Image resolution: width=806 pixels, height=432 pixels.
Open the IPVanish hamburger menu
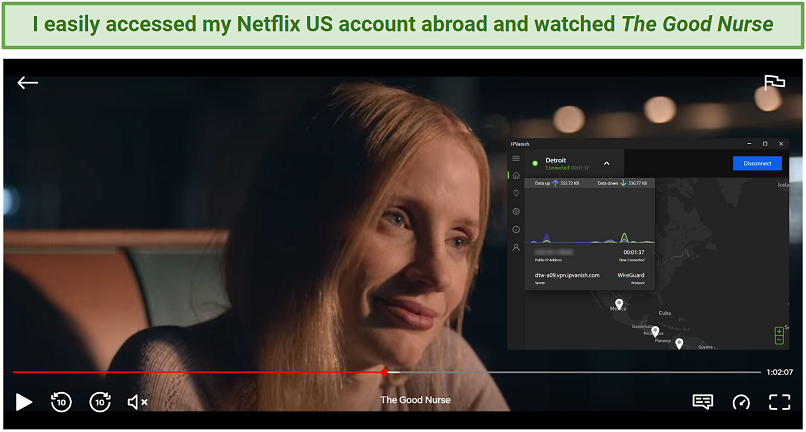click(x=516, y=158)
